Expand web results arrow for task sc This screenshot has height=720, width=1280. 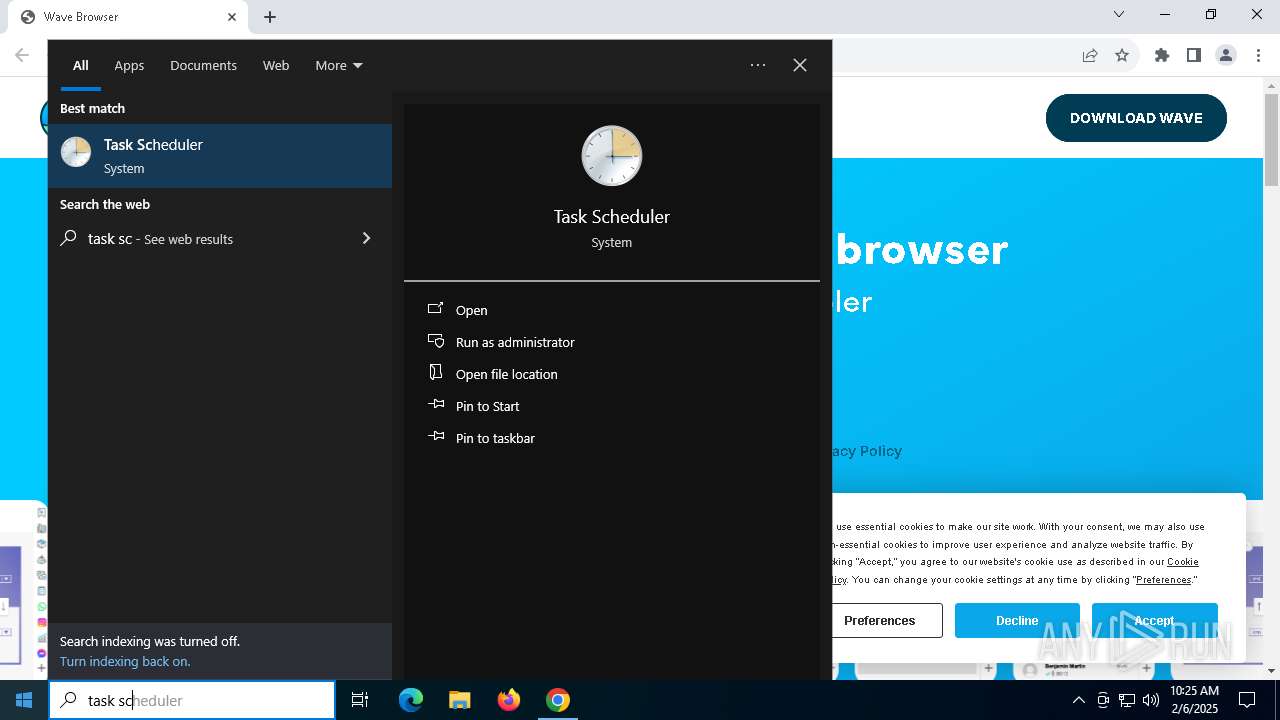[366, 238]
